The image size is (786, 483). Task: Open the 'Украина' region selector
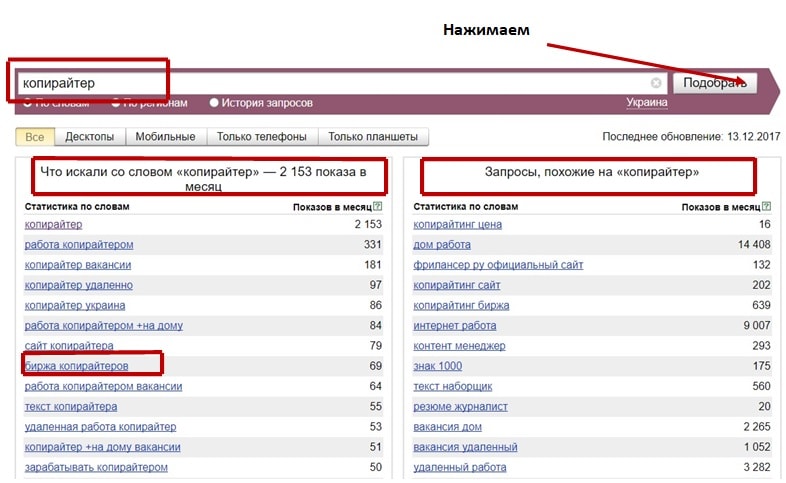(647, 103)
